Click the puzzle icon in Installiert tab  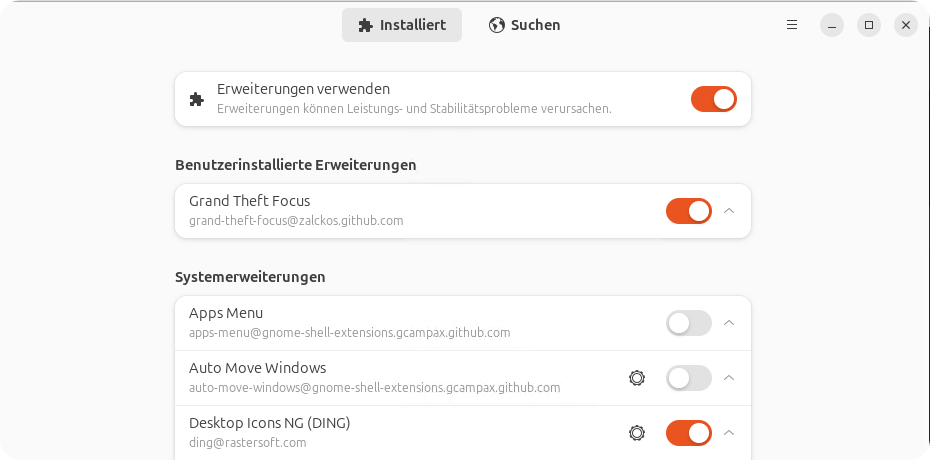click(365, 25)
